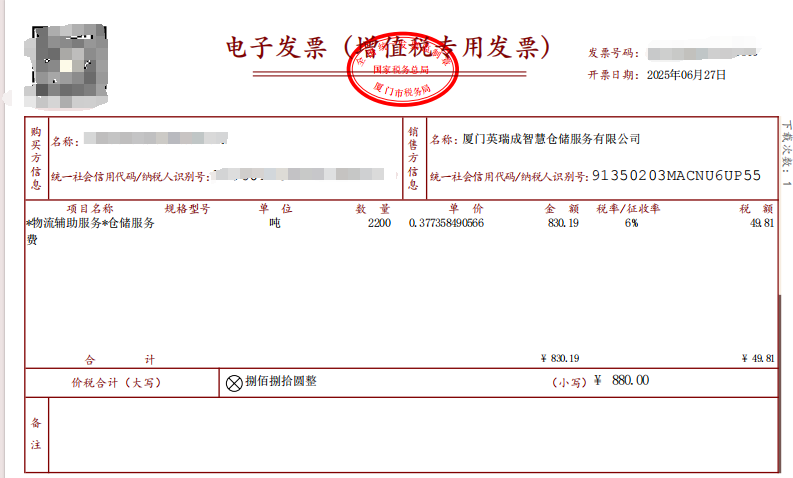Image resolution: width=793 pixels, height=478 pixels.
Task: Click item name 物流辅助服务*仓储服务
Action: pyautogui.click(x=92, y=224)
